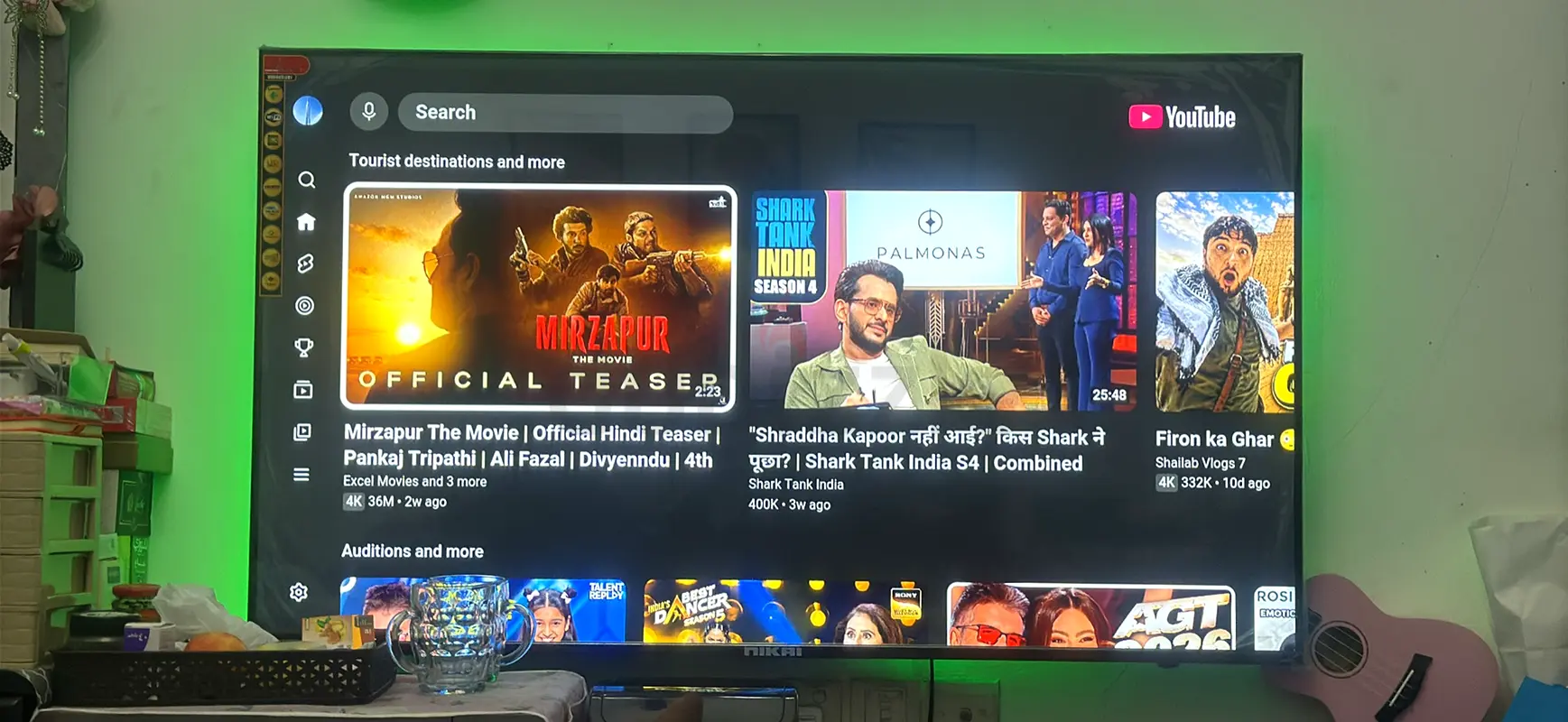The width and height of the screenshot is (1568, 722).
Task: Open Subscriptions icon in the sidebar
Action: click(x=303, y=390)
